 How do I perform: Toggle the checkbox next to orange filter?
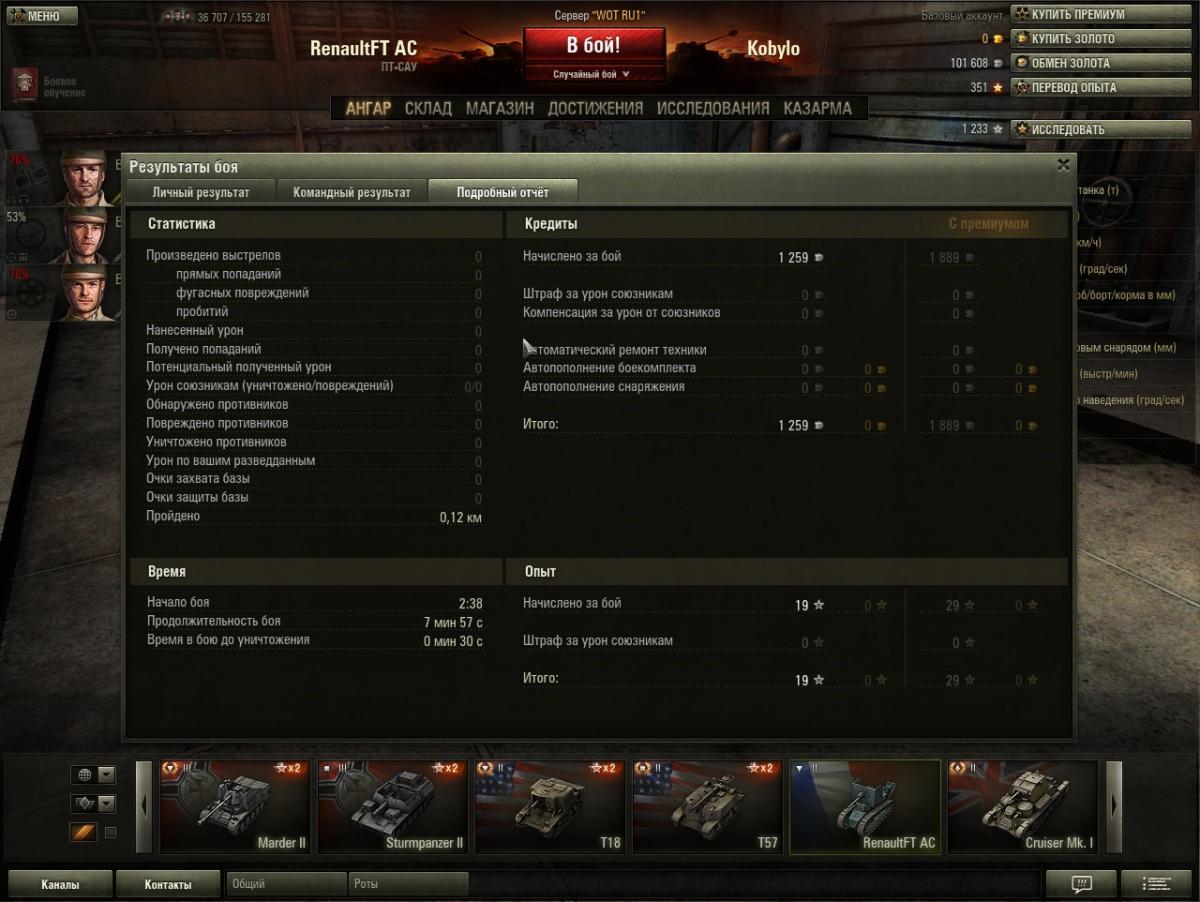tap(111, 832)
